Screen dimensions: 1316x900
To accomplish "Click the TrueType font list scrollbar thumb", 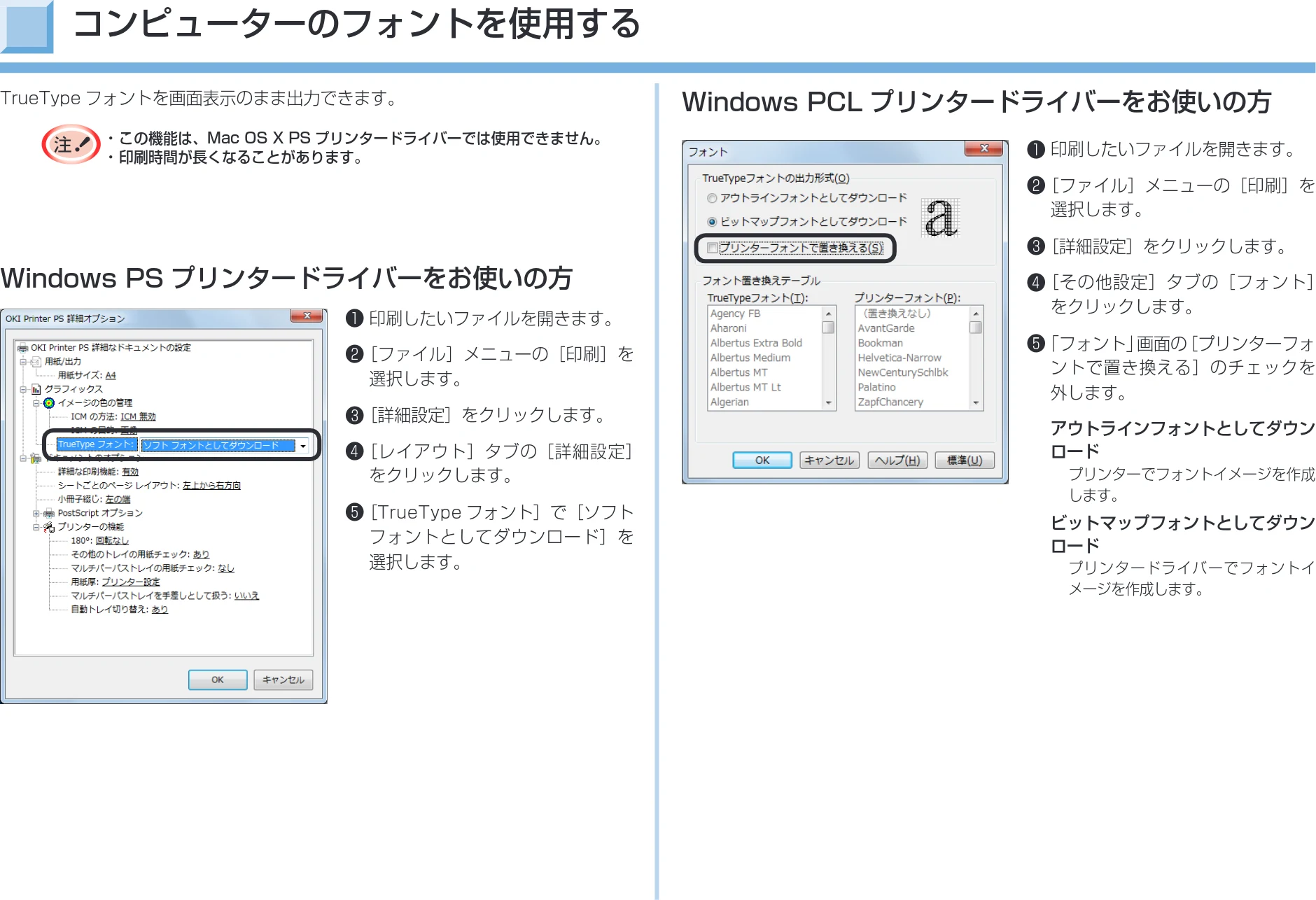I will (x=829, y=328).
